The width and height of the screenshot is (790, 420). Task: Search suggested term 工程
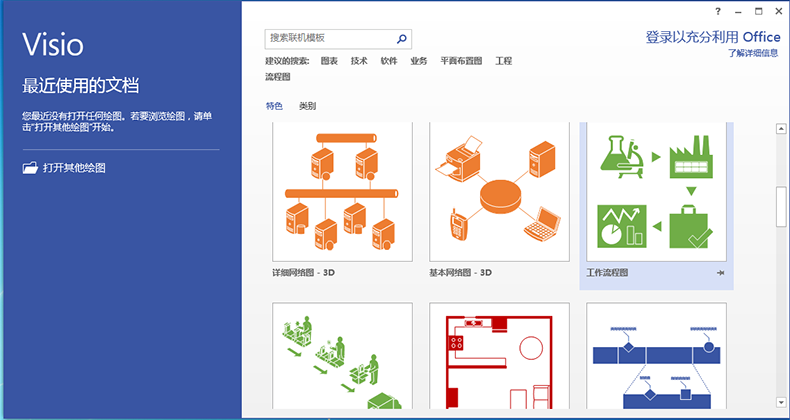pos(504,61)
